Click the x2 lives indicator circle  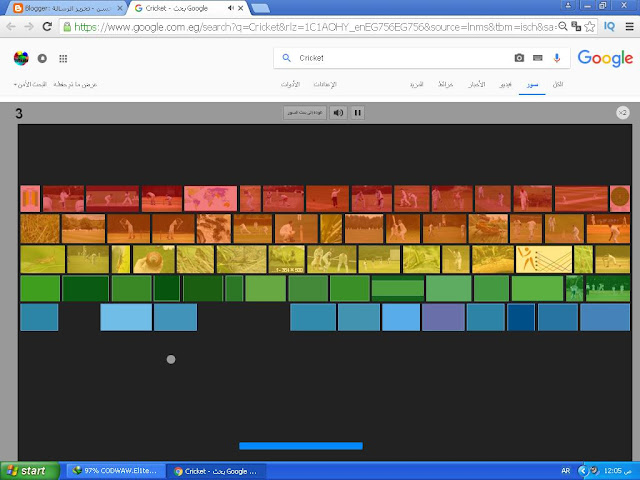coord(623,113)
